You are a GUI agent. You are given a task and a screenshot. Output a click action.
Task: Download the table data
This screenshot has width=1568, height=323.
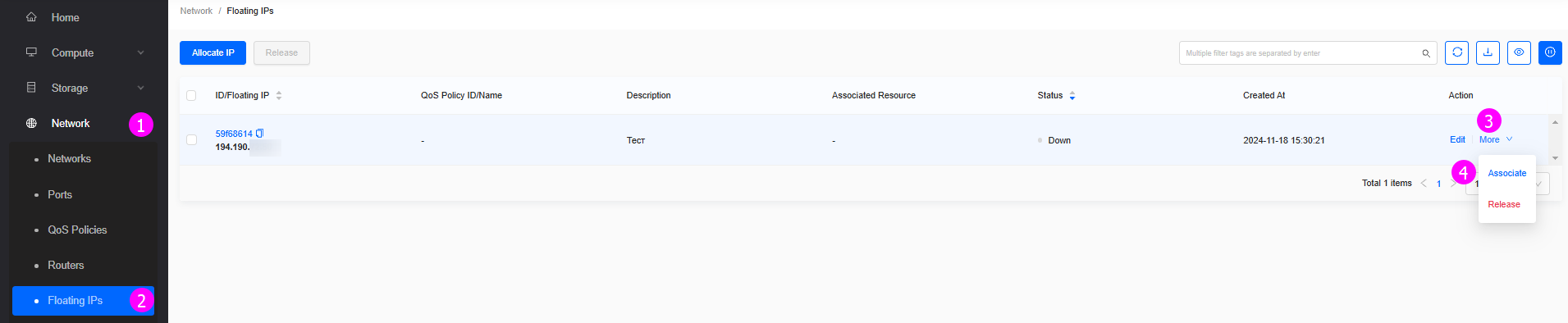point(1488,52)
